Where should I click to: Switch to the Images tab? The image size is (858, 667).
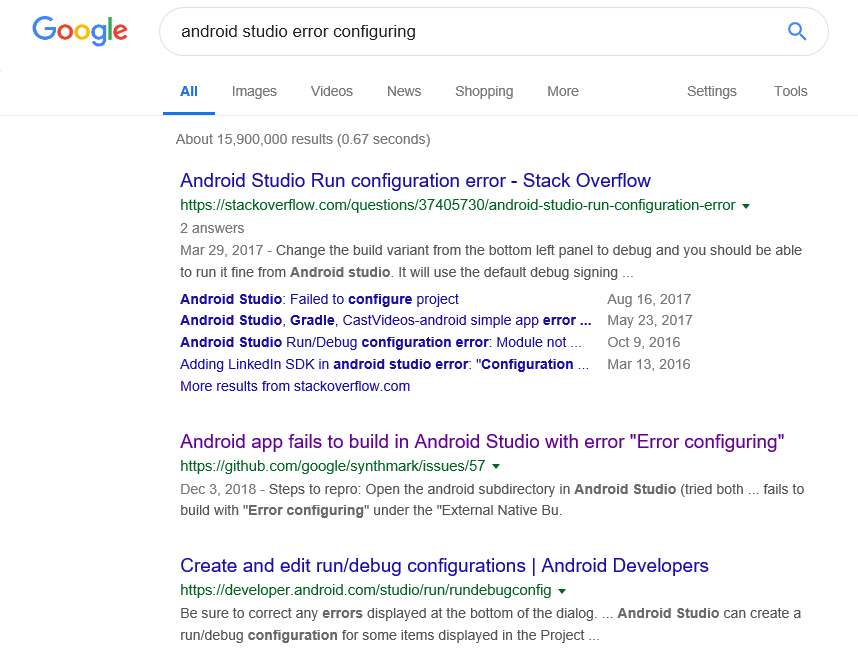pyautogui.click(x=254, y=91)
